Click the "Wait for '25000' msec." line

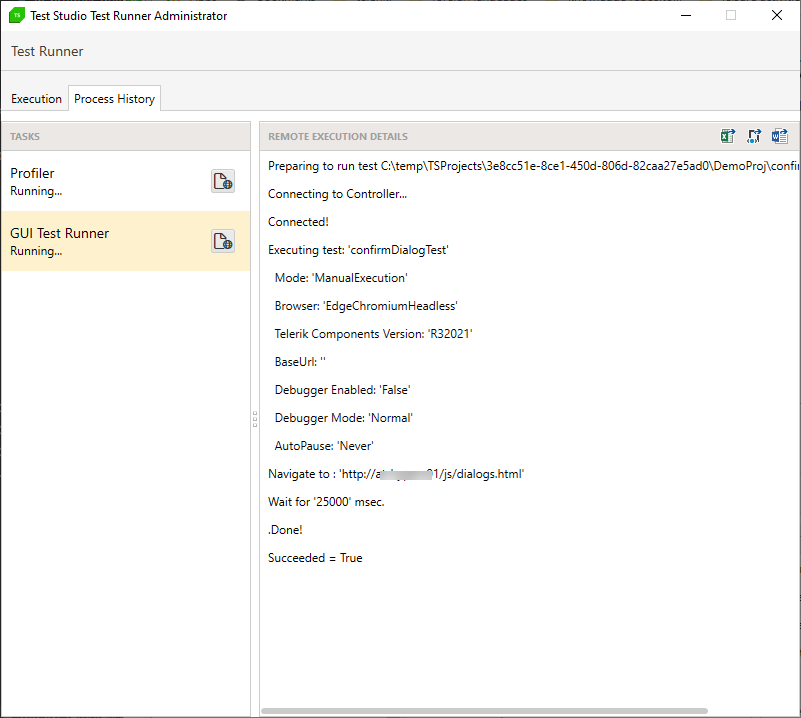click(x=326, y=502)
